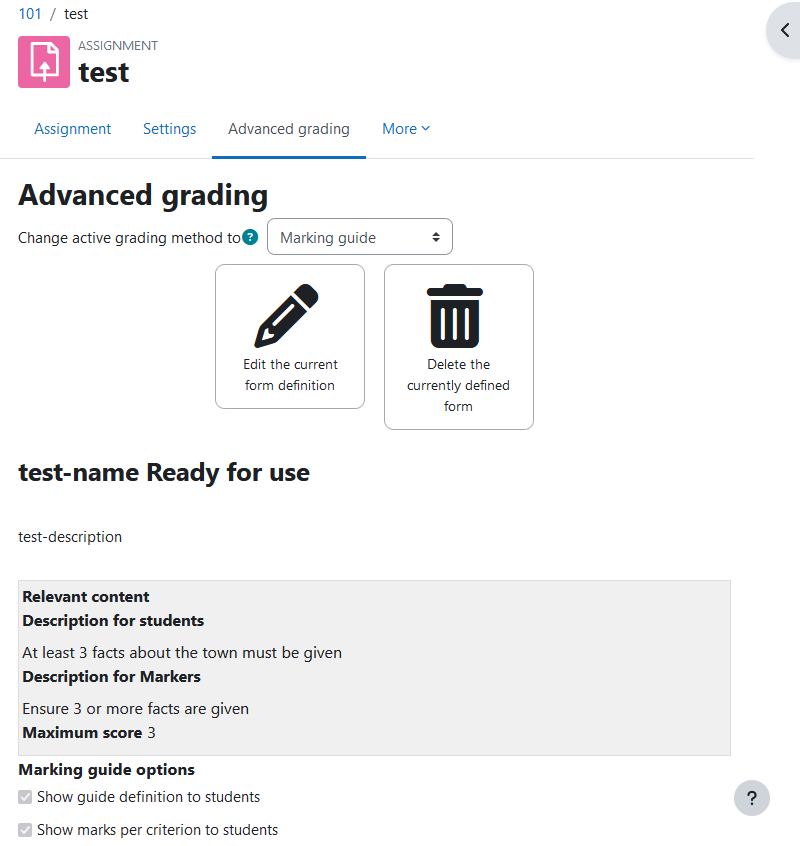Select the Advanced grading tab
800x846 pixels.
[289, 129]
